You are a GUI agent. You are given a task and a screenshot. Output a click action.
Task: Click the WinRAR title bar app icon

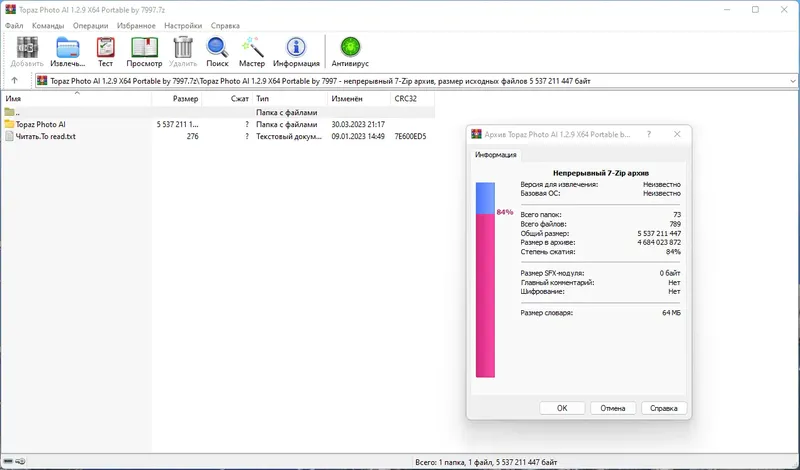pyautogui.click(x=10, y=9)
